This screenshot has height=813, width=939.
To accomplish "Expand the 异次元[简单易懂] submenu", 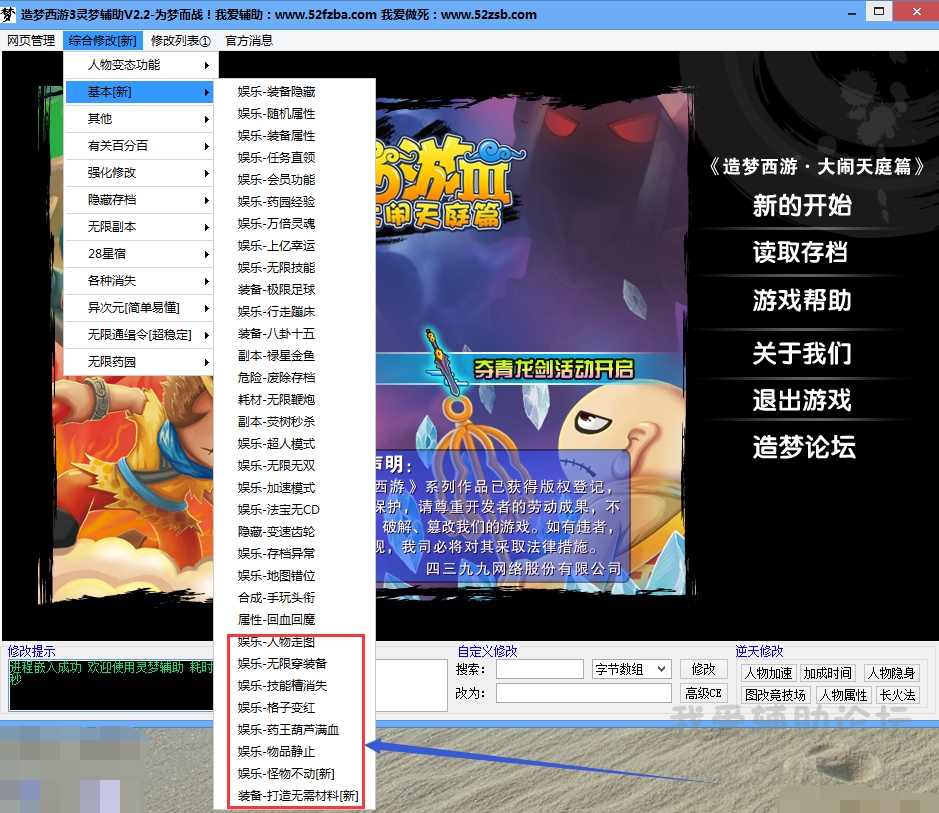I will pyautogui.click(x=140, y=308).
